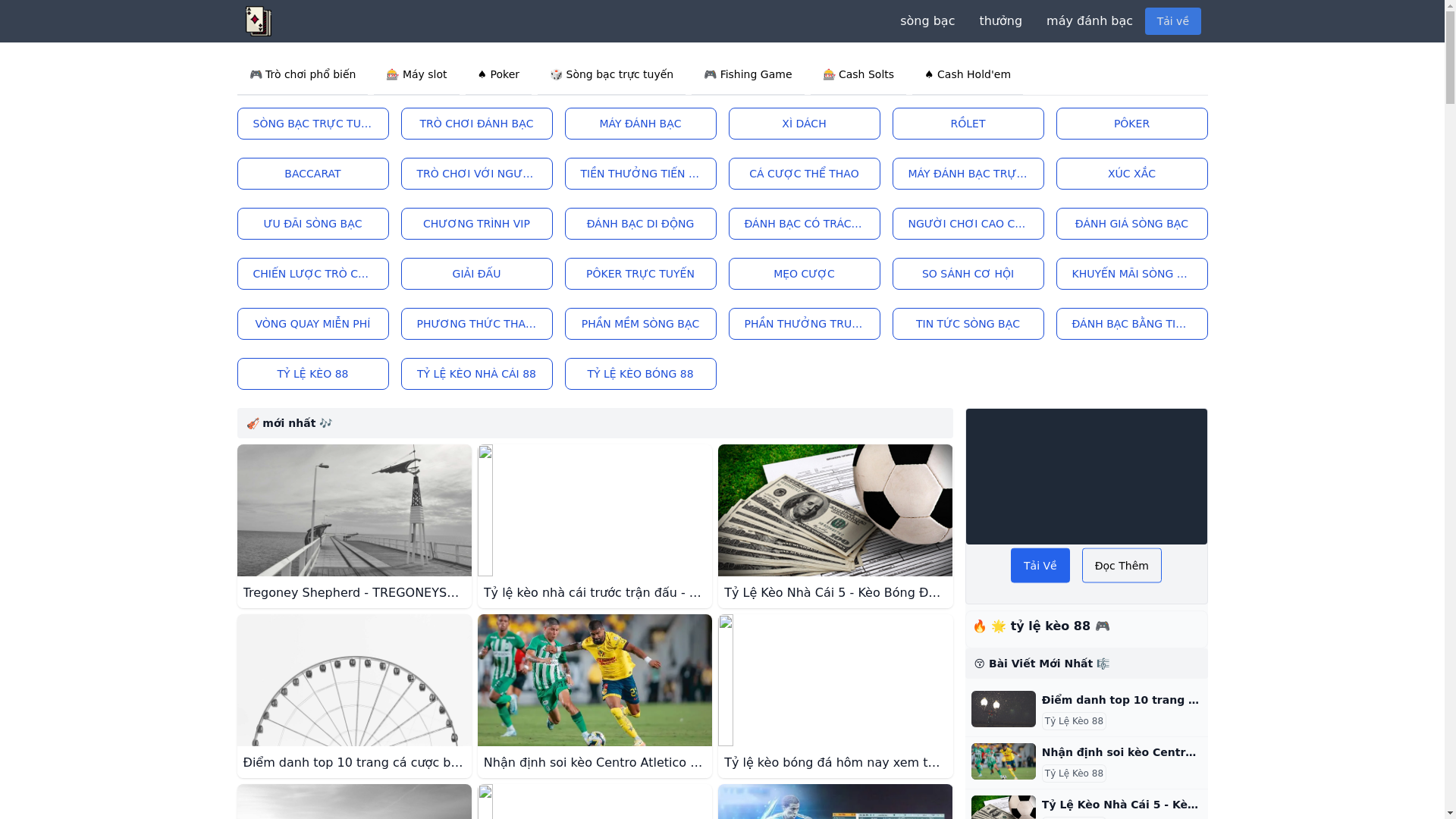This screenshot has height=819, width=1456.
Task: Open the soccer players match thumbnail
Action: tap(595, 680)
